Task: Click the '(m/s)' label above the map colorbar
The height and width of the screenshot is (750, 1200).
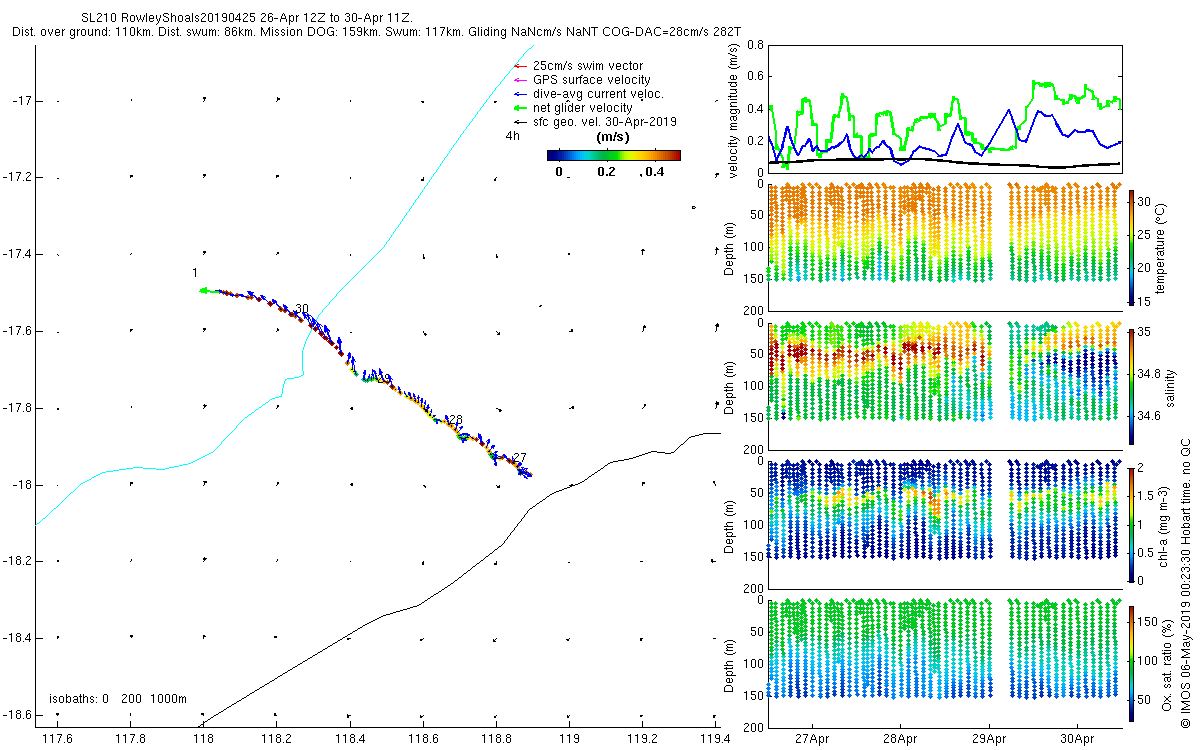Action: pyautogui.click(x=612, y=136)
